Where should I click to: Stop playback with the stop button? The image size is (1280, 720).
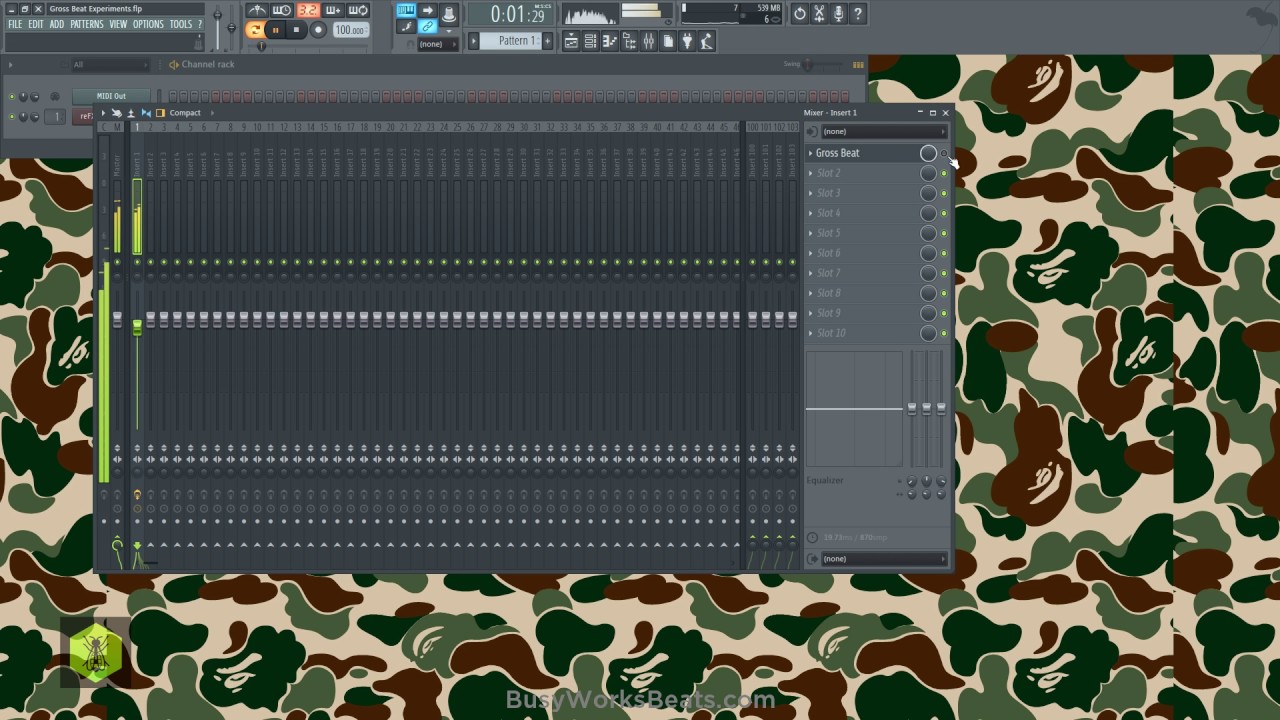coord(296,30)
